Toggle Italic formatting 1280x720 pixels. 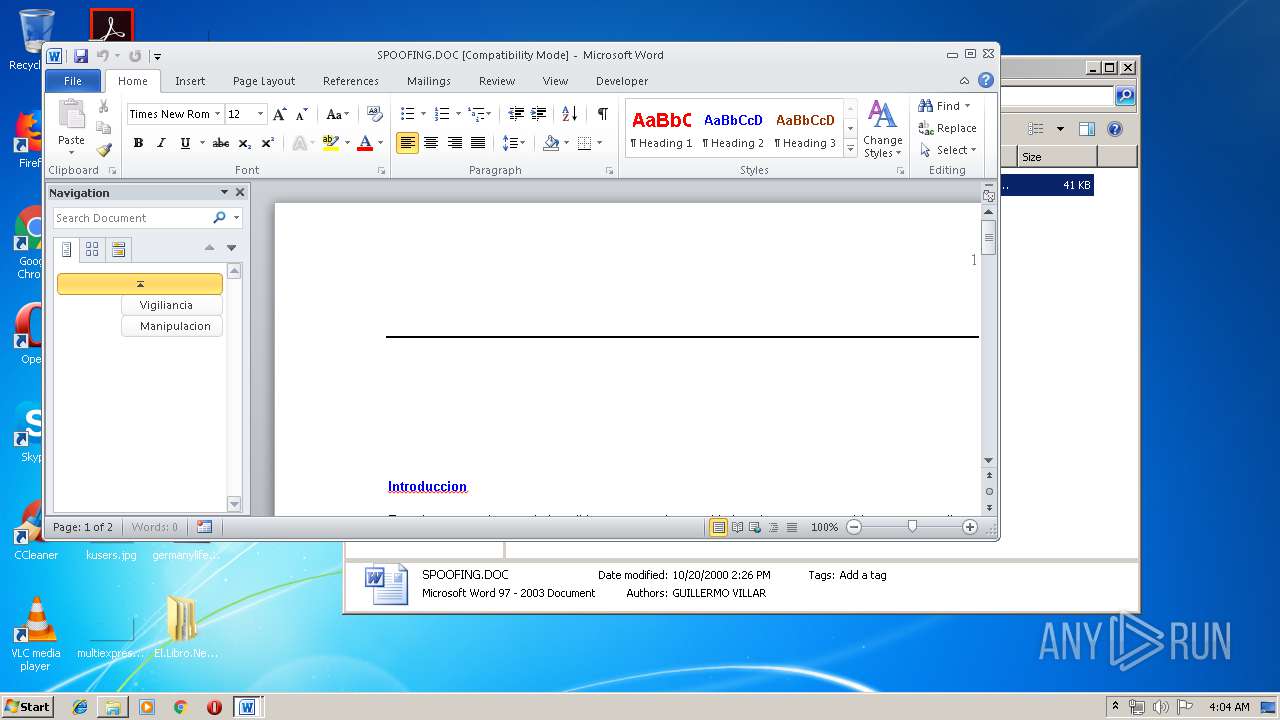(160, 143)
